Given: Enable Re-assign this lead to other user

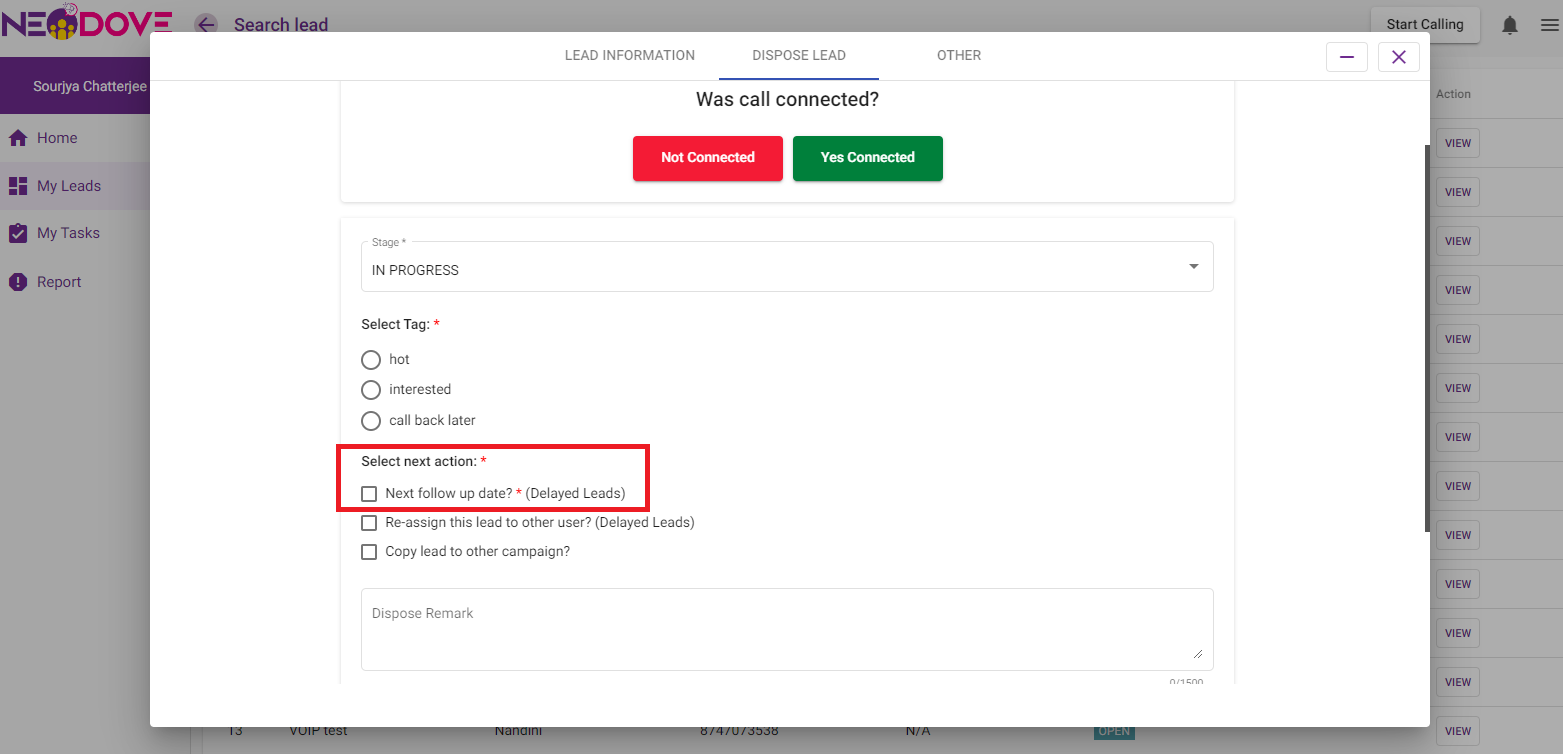Looking at the screenshot, I should click(x=369, y=523).
